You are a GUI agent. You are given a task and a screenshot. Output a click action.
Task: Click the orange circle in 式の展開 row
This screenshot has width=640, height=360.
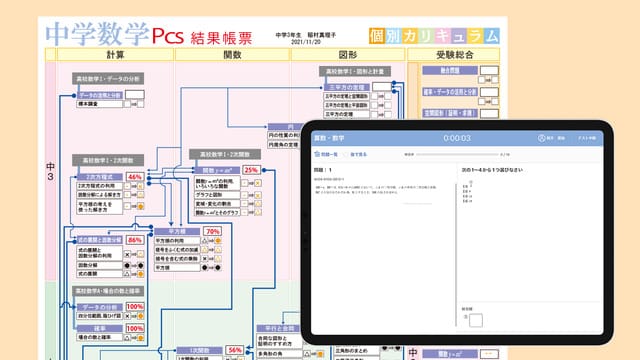[x=140, y=274]
